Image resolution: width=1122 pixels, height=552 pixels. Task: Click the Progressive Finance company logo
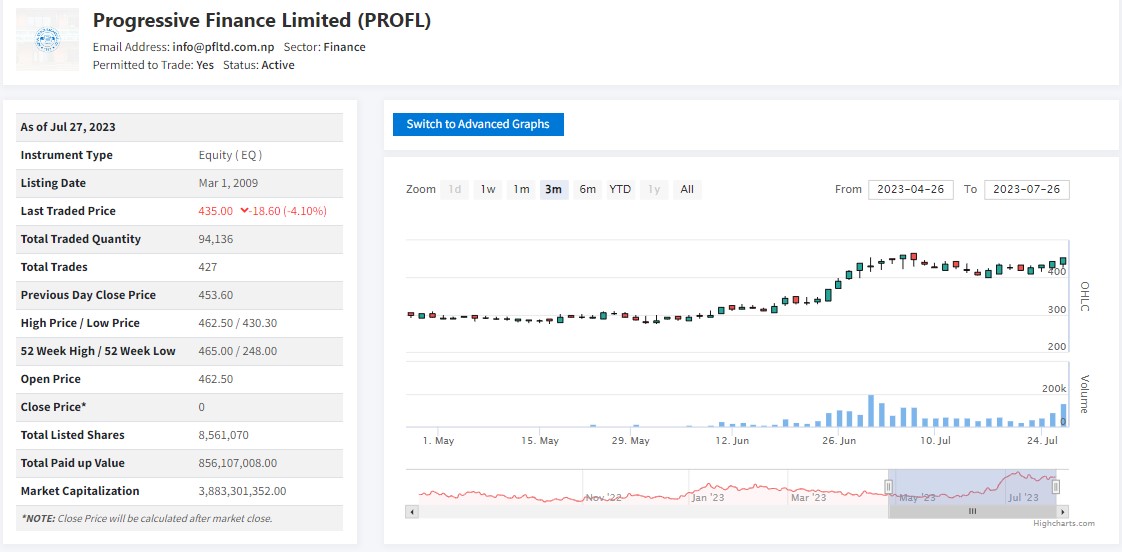point(46,40)
